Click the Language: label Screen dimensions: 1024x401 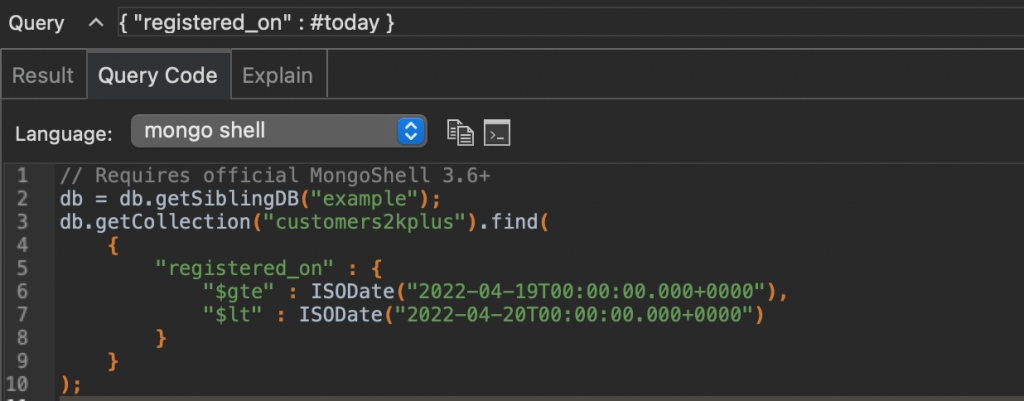pyautogui.click(x=64, y=134)
